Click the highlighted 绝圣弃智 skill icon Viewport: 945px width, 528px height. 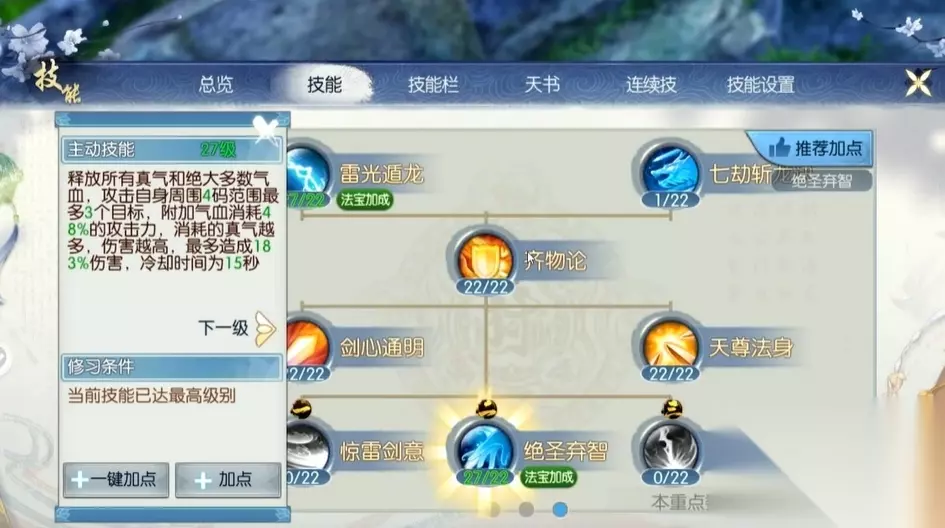485,449
